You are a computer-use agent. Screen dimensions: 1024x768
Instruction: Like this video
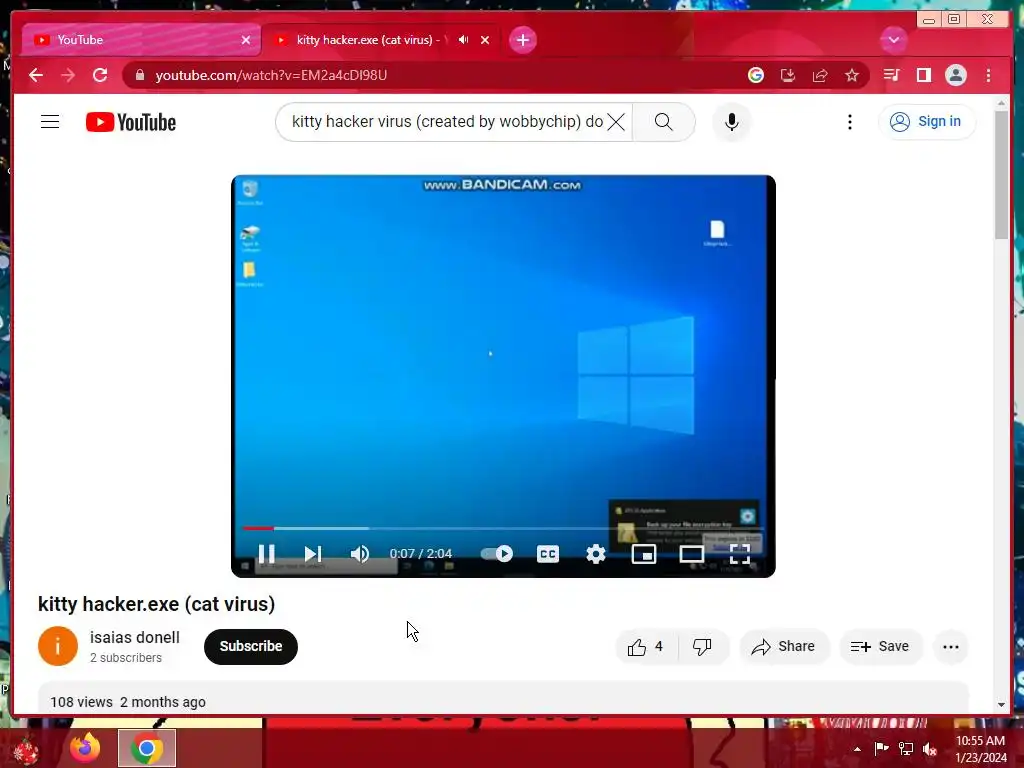(645, 647)
